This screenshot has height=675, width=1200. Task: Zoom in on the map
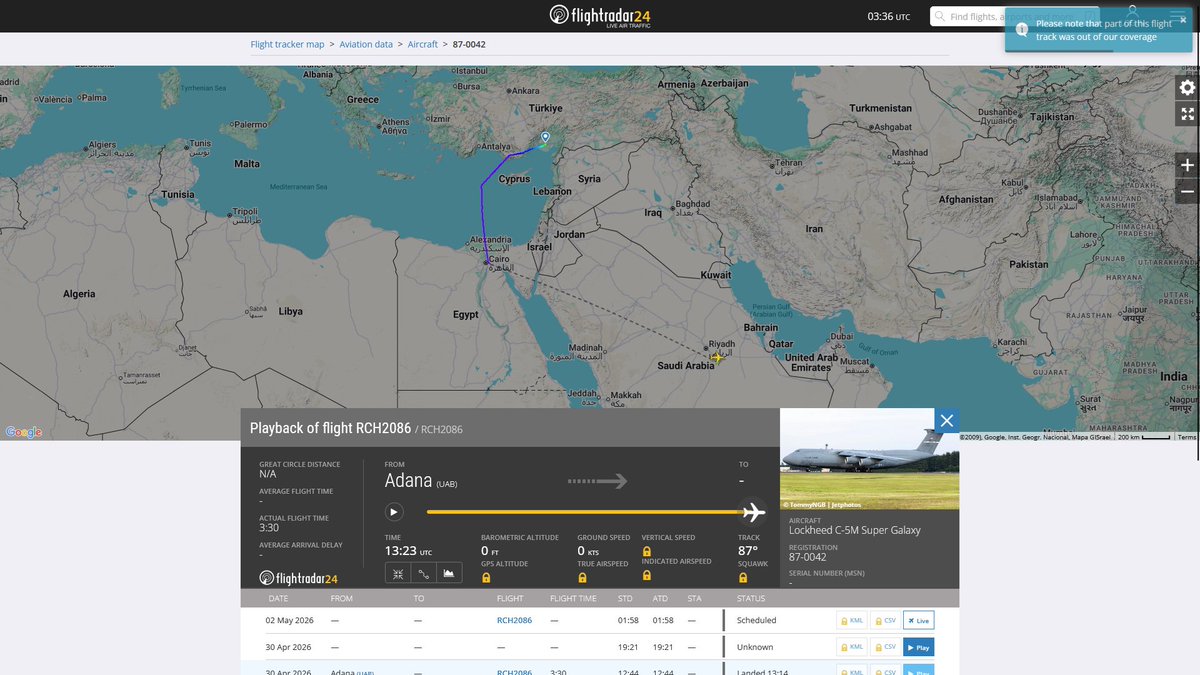[1187, 165]
